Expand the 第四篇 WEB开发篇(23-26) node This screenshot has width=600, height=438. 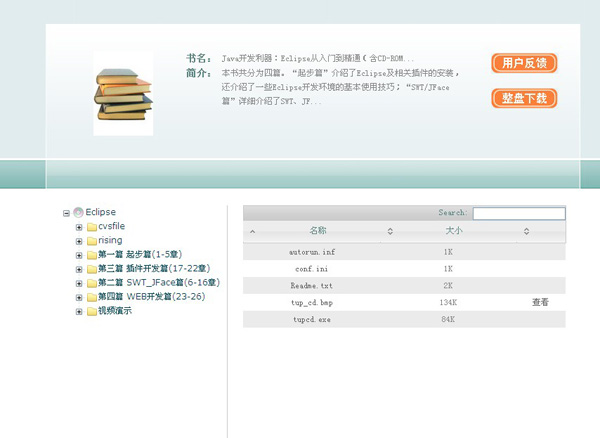click(79, 297)
